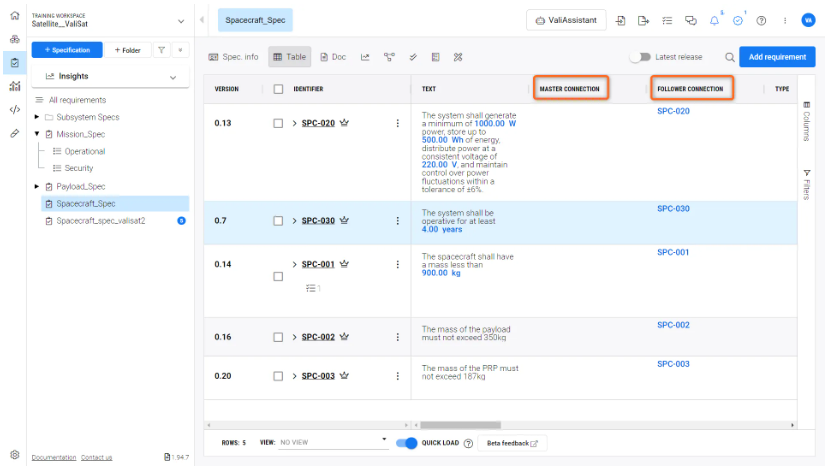The image size is (830, 471).
Task: Open the Filters side panel
Action: click(806, 185)
